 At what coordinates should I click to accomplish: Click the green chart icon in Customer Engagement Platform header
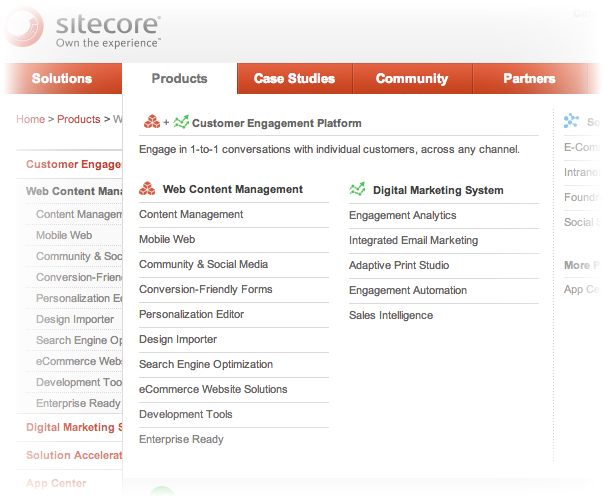(181, 122)
